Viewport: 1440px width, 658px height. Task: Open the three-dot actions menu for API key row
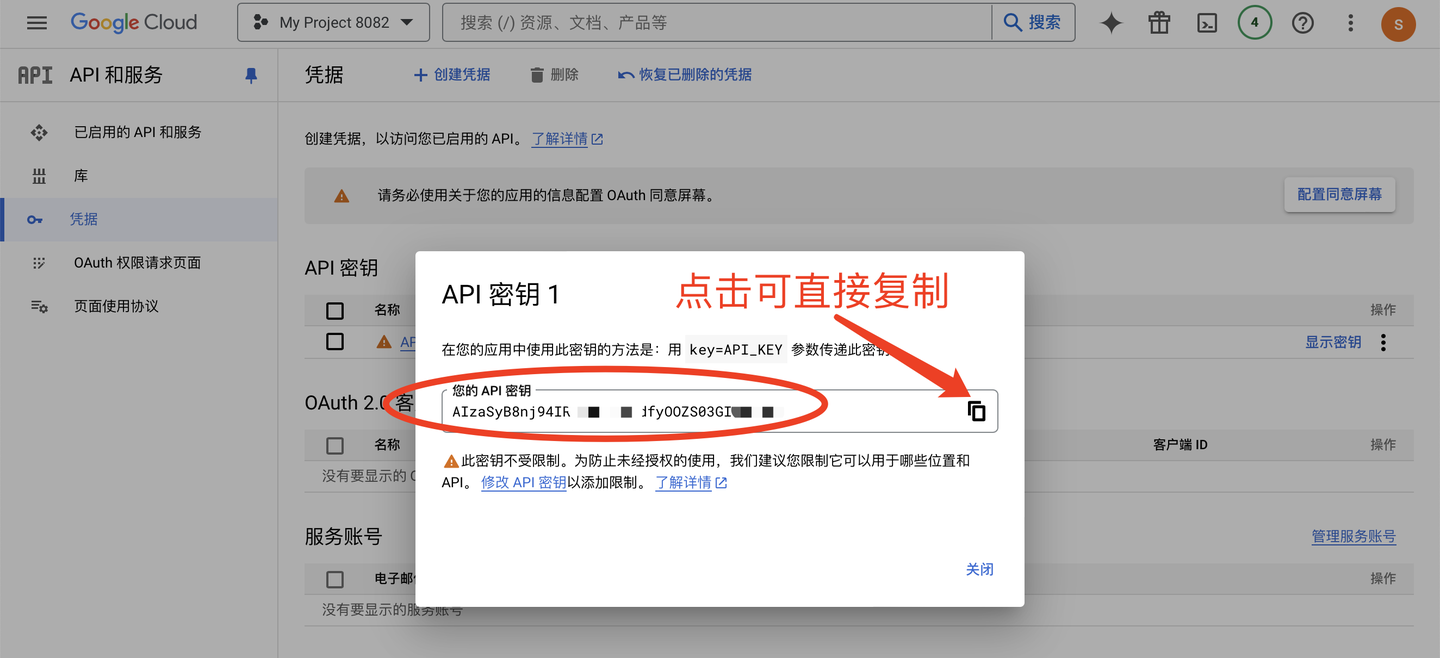(1383, 342)
